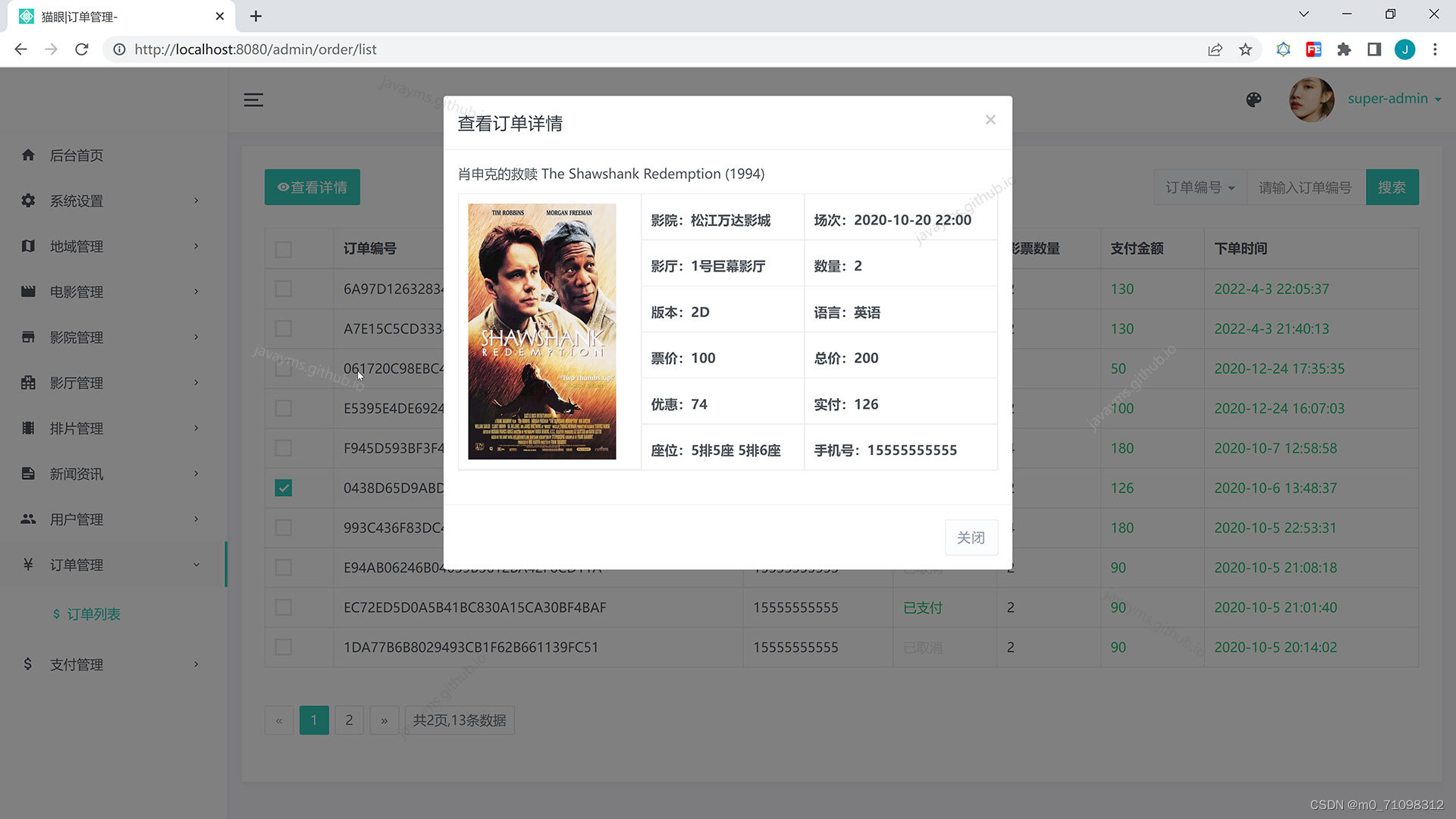Open the browser side panel icon
This screenshot has width=1456, height=819.
[x=1374, y=49]
